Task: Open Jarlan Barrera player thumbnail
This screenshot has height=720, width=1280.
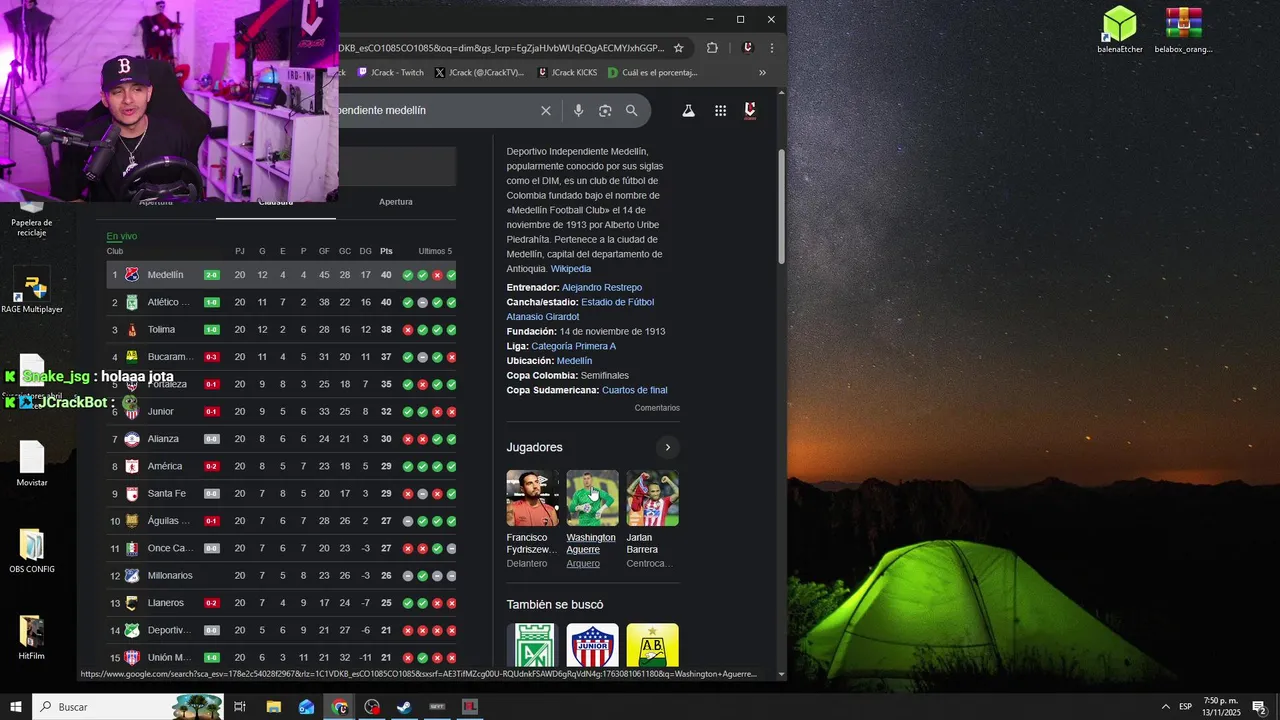Action: [x=652, y=498]
